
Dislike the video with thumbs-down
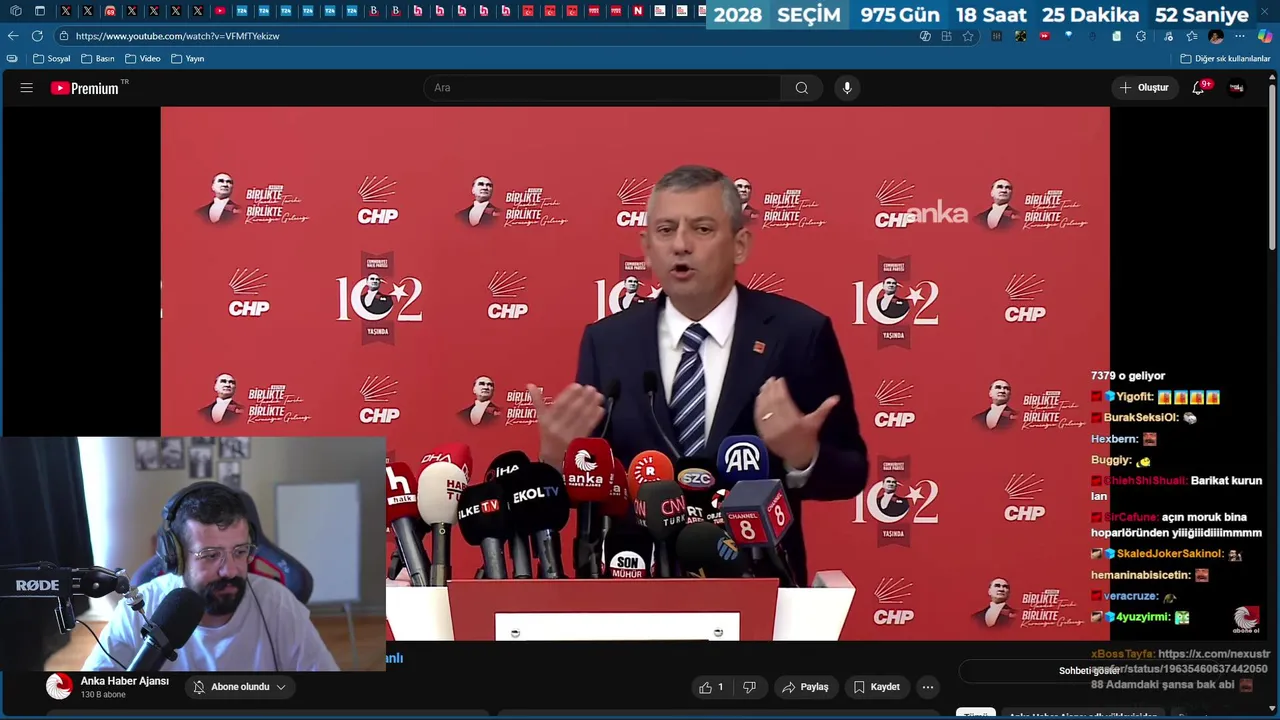click(x=749, y=687)
